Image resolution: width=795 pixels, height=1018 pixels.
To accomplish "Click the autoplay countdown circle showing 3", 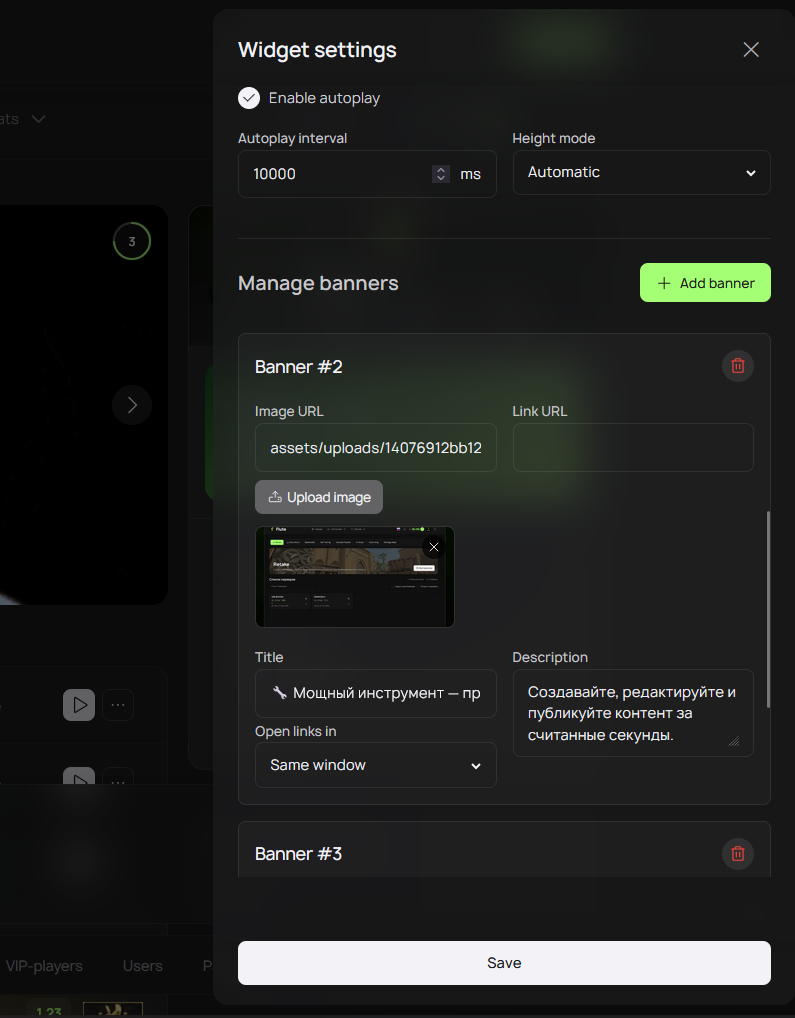I will (x=131, y=242).
